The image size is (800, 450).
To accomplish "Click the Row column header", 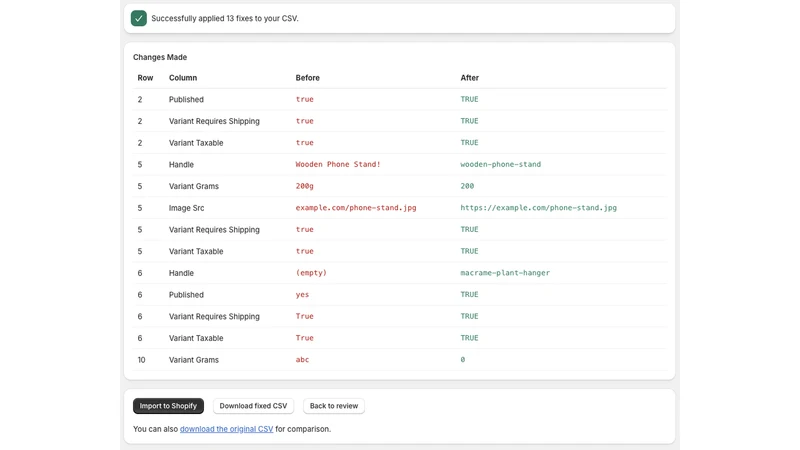I will (145, 78).
